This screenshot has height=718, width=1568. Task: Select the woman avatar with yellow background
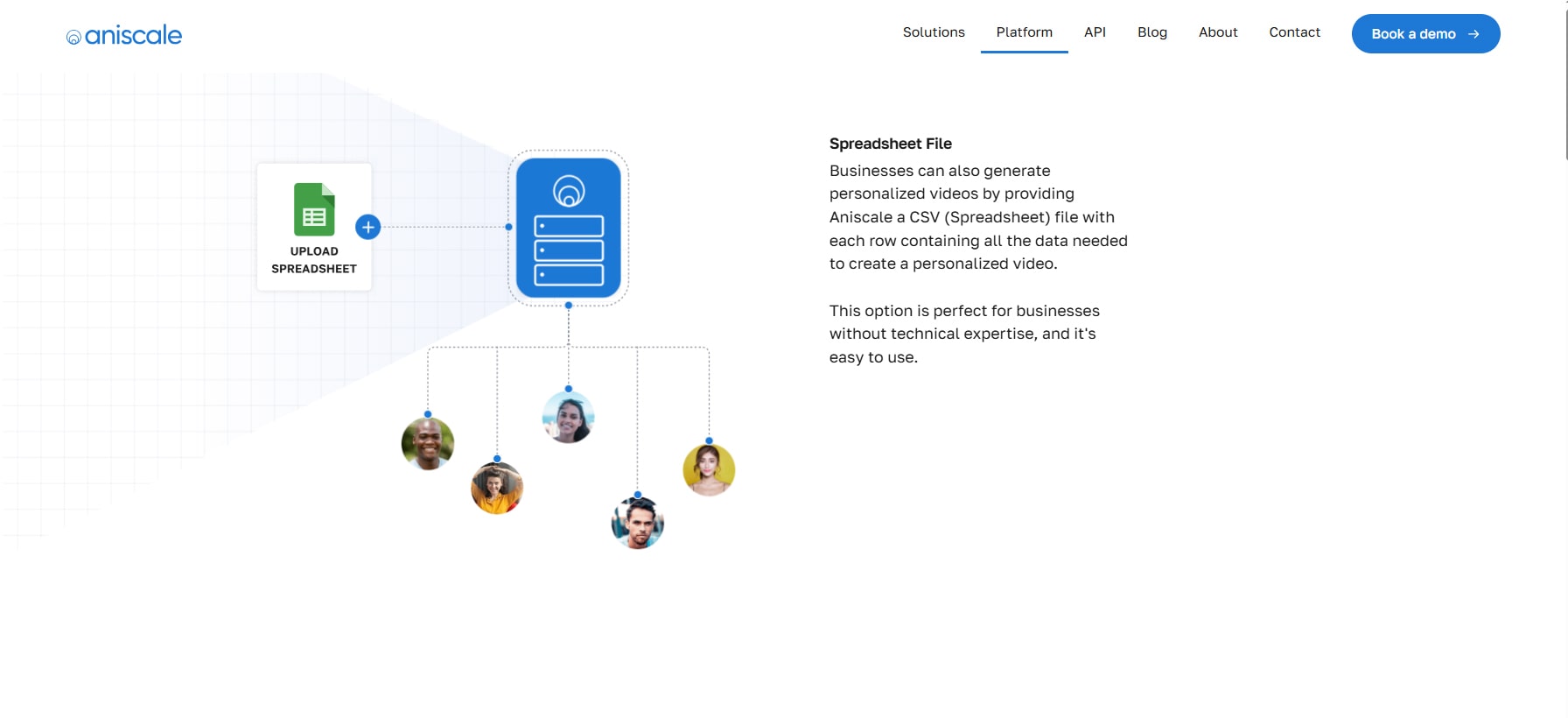(709, 469)
